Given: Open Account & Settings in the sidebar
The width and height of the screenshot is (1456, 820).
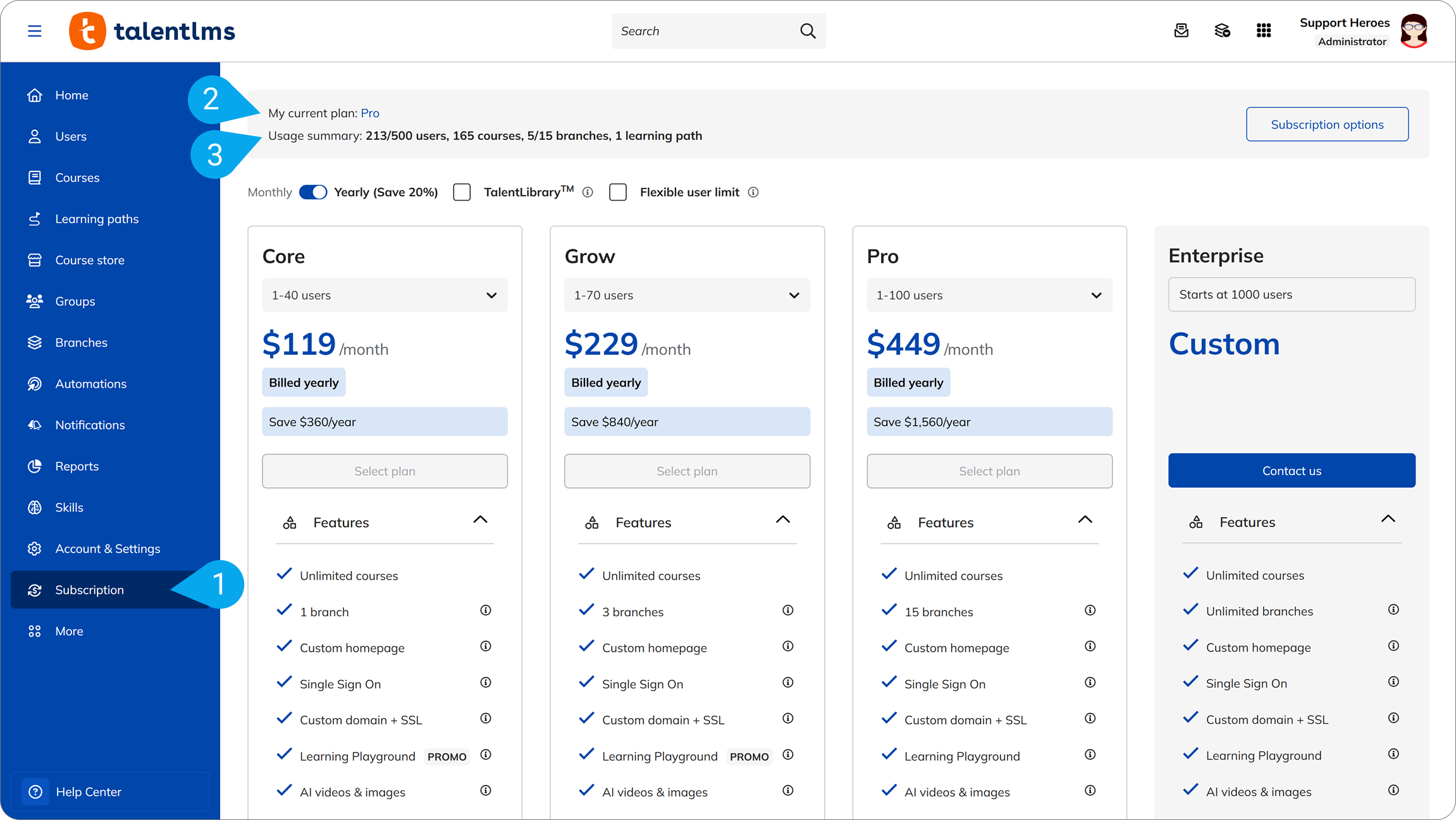Looking at the screenshot, I should coord(110,549).
